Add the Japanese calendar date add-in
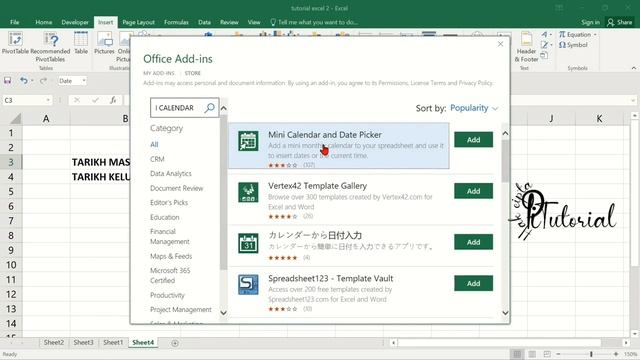Screen dimensions: 640x360 473,242
